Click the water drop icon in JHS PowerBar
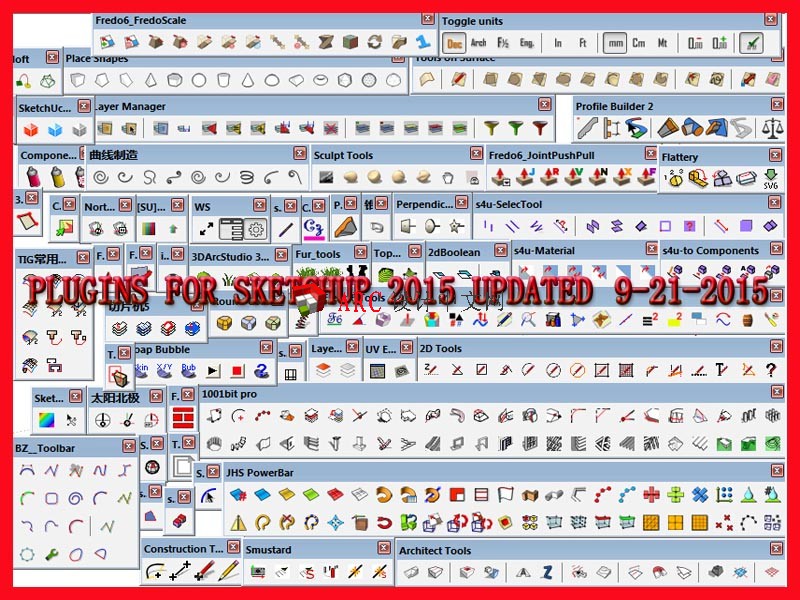 tap(748, 494)
